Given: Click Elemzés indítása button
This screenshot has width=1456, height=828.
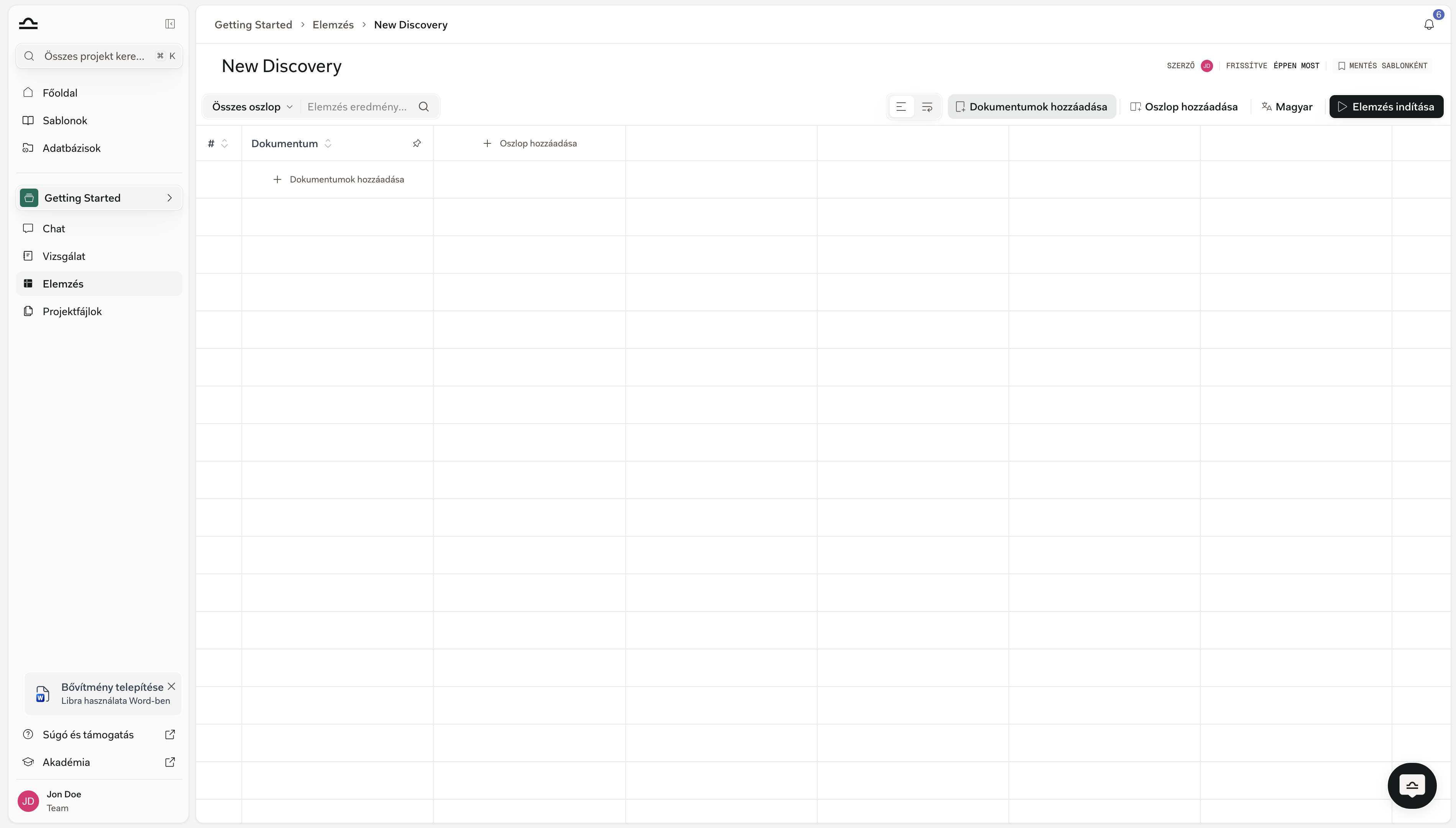Looking at the screenshot, I should (x=1386, y=107).
